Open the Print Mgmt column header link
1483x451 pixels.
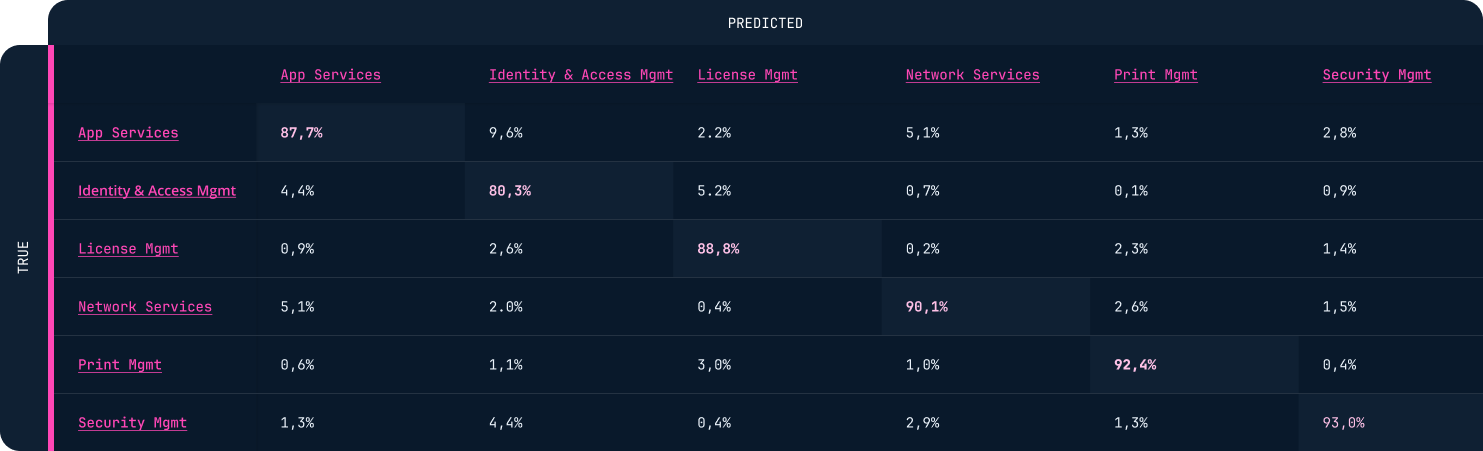[1156, 75]
